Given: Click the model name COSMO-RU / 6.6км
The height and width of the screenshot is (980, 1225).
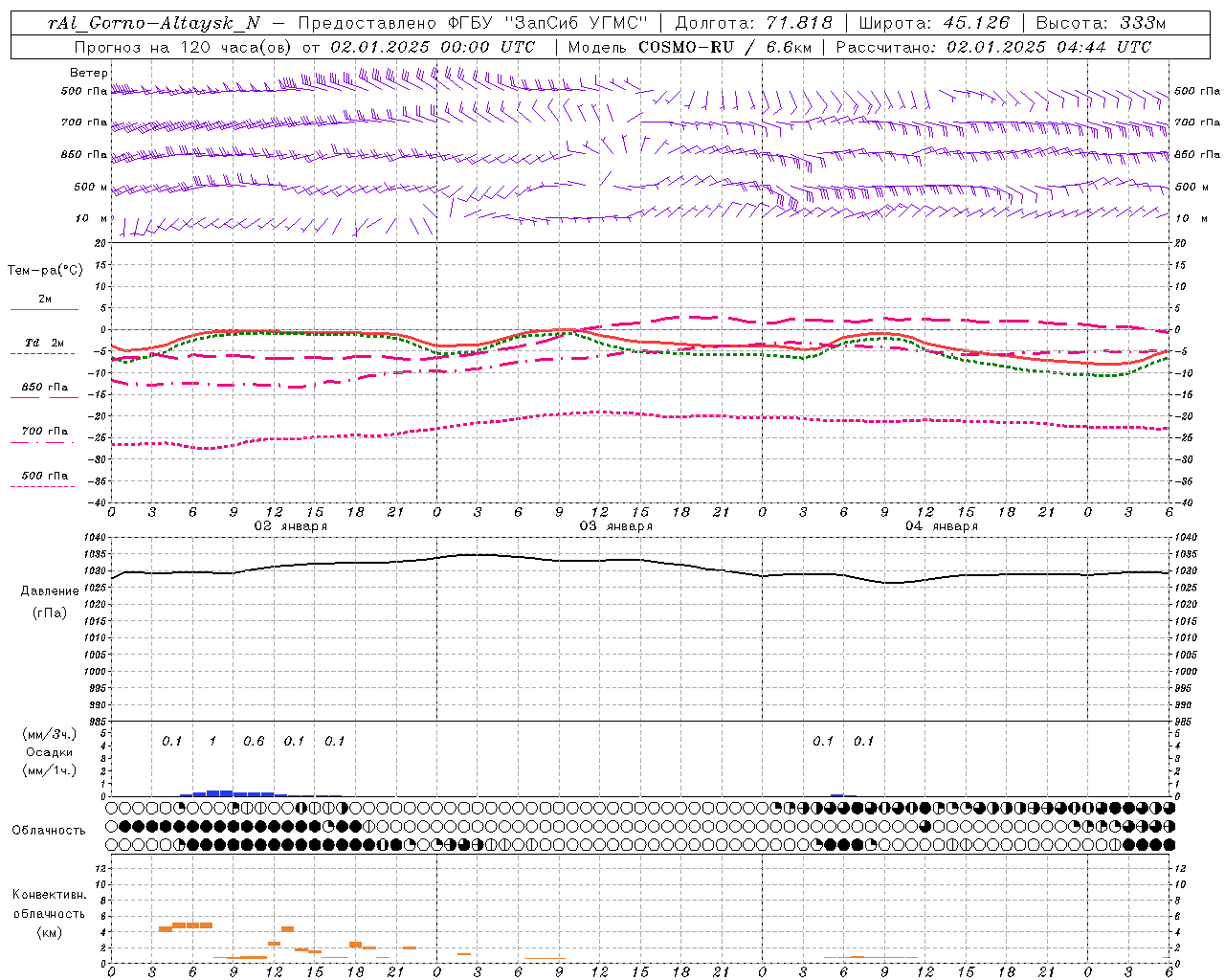Looking at the screenshot, I should (x=724, y=47).
